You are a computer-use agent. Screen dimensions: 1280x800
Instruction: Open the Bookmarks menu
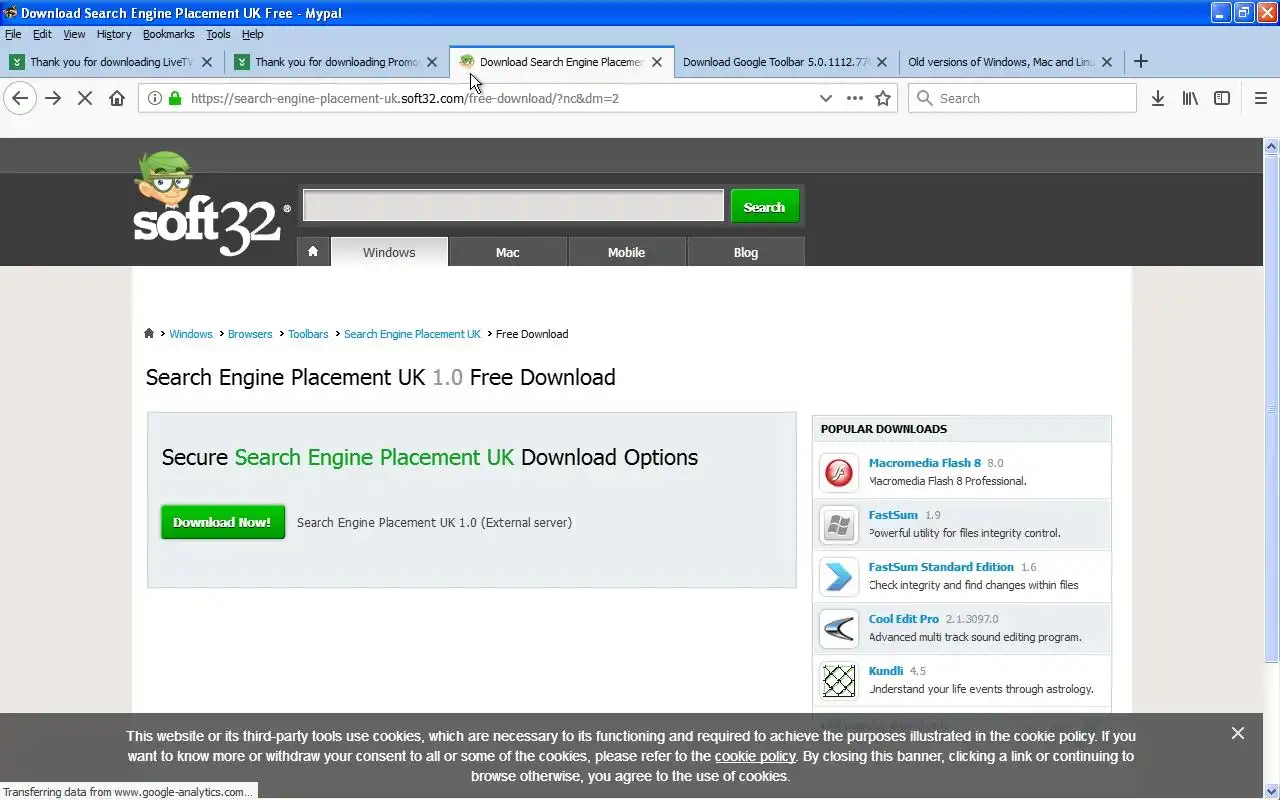pos(168,34)
